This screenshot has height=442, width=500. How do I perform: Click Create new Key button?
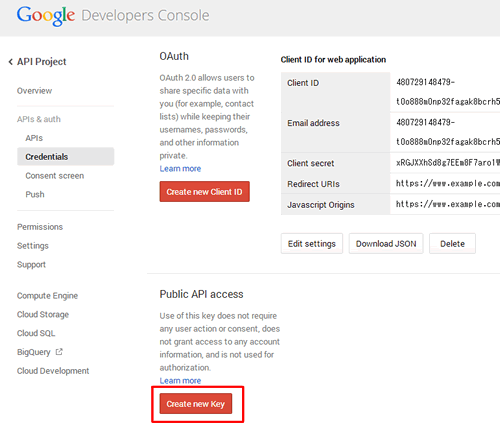(196, 404)
